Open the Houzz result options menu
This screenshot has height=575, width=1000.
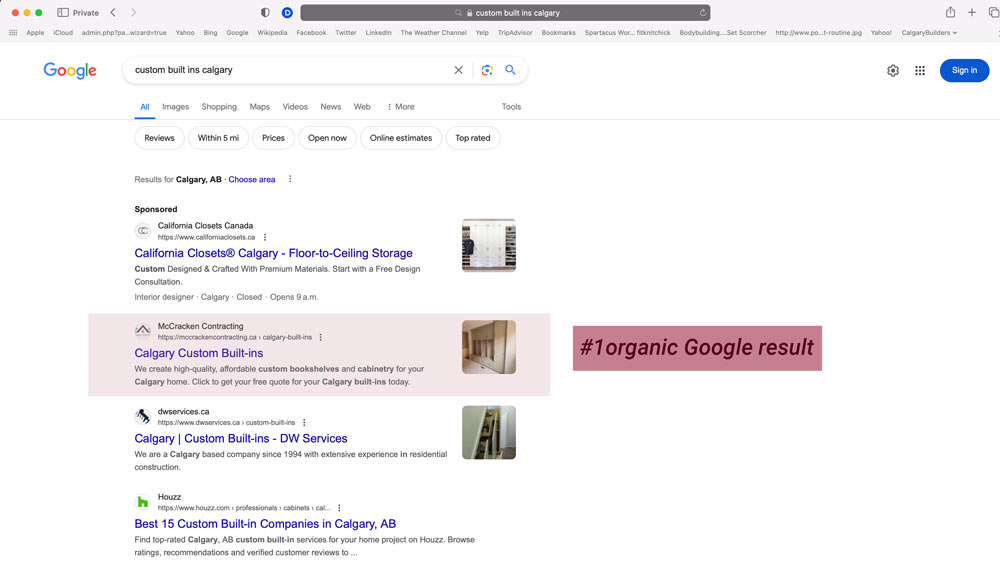point(339,508)
